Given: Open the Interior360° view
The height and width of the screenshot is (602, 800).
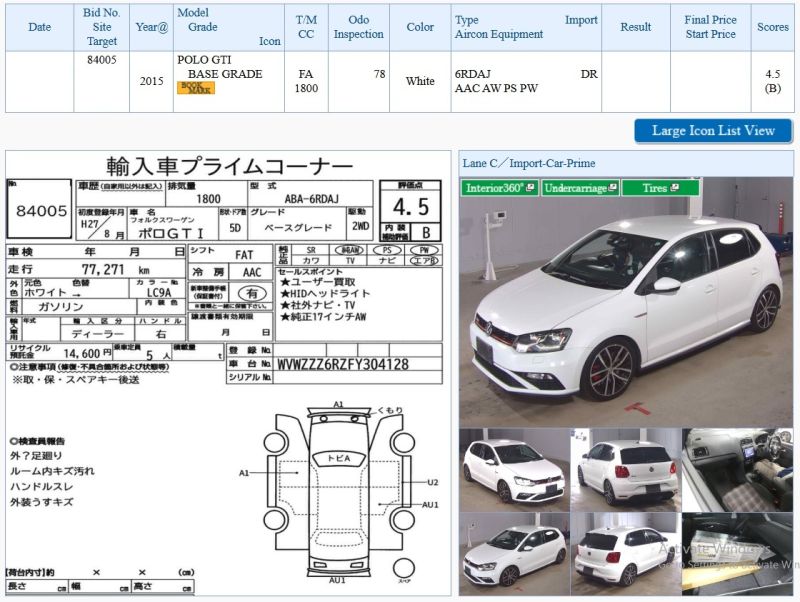Looking at the screenshot, I should tap(499, 188).
